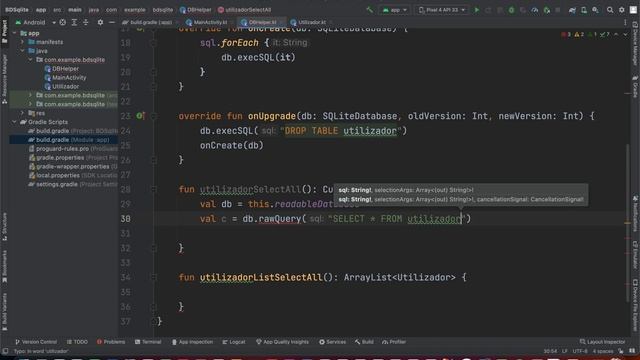Collapse the java folder
The image size is (640, 360).
(22, 51)
